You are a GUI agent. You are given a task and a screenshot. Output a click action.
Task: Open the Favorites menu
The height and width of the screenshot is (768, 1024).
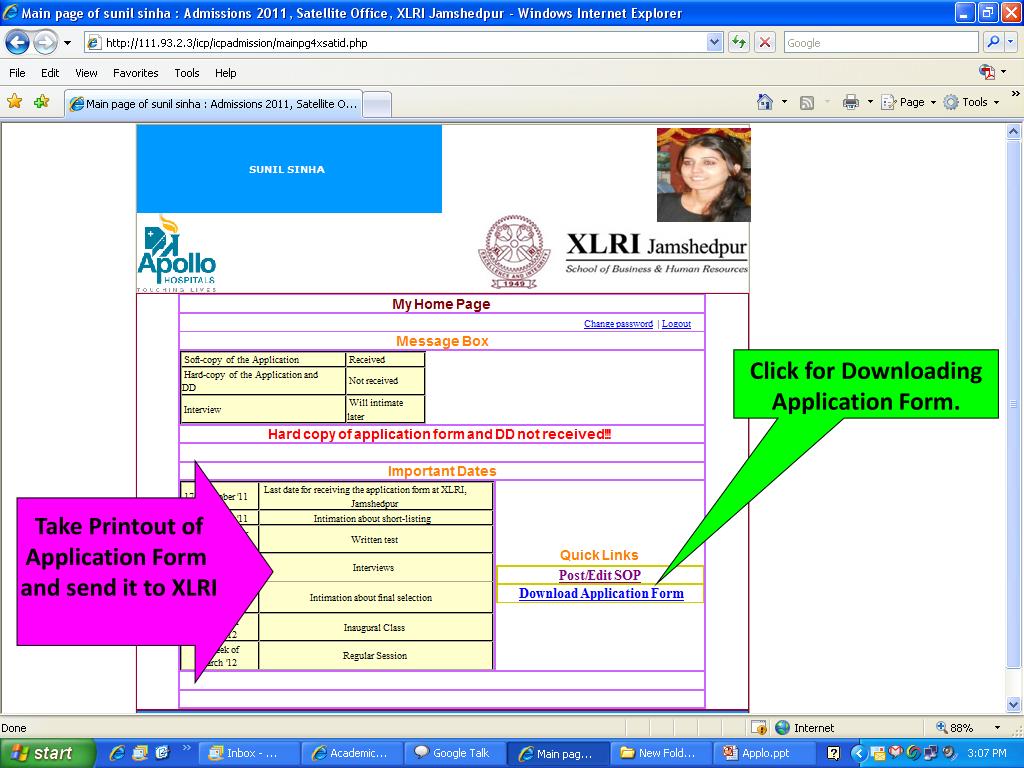coord(135,73)
